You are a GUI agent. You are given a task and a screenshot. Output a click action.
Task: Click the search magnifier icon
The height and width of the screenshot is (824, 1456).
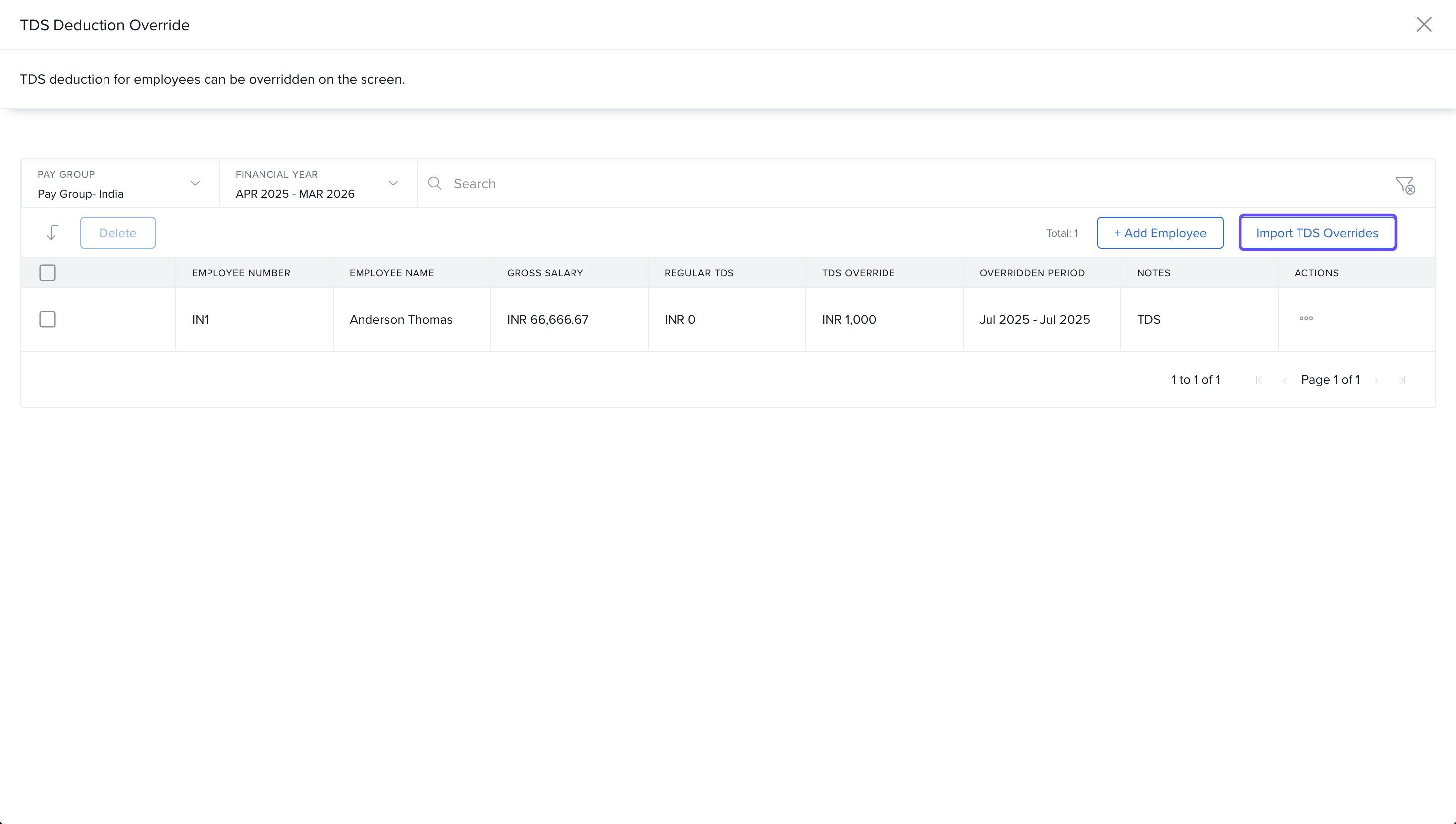pos(435,183)
